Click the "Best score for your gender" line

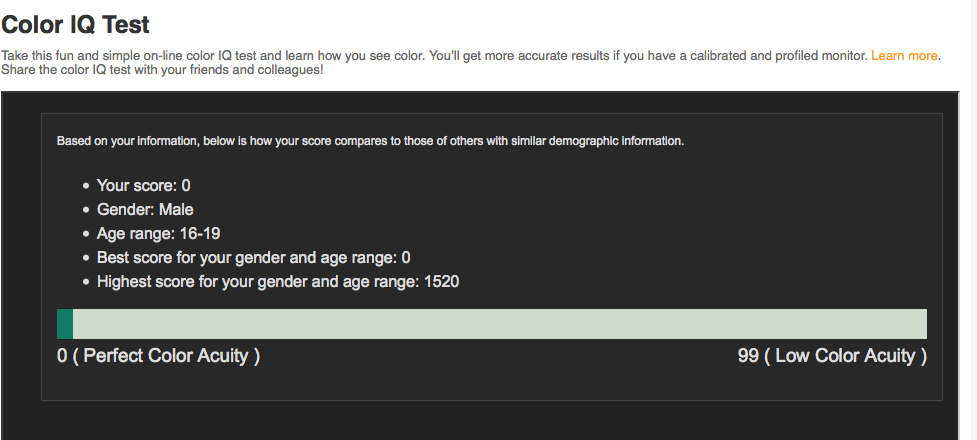click(x=253, y=258)
